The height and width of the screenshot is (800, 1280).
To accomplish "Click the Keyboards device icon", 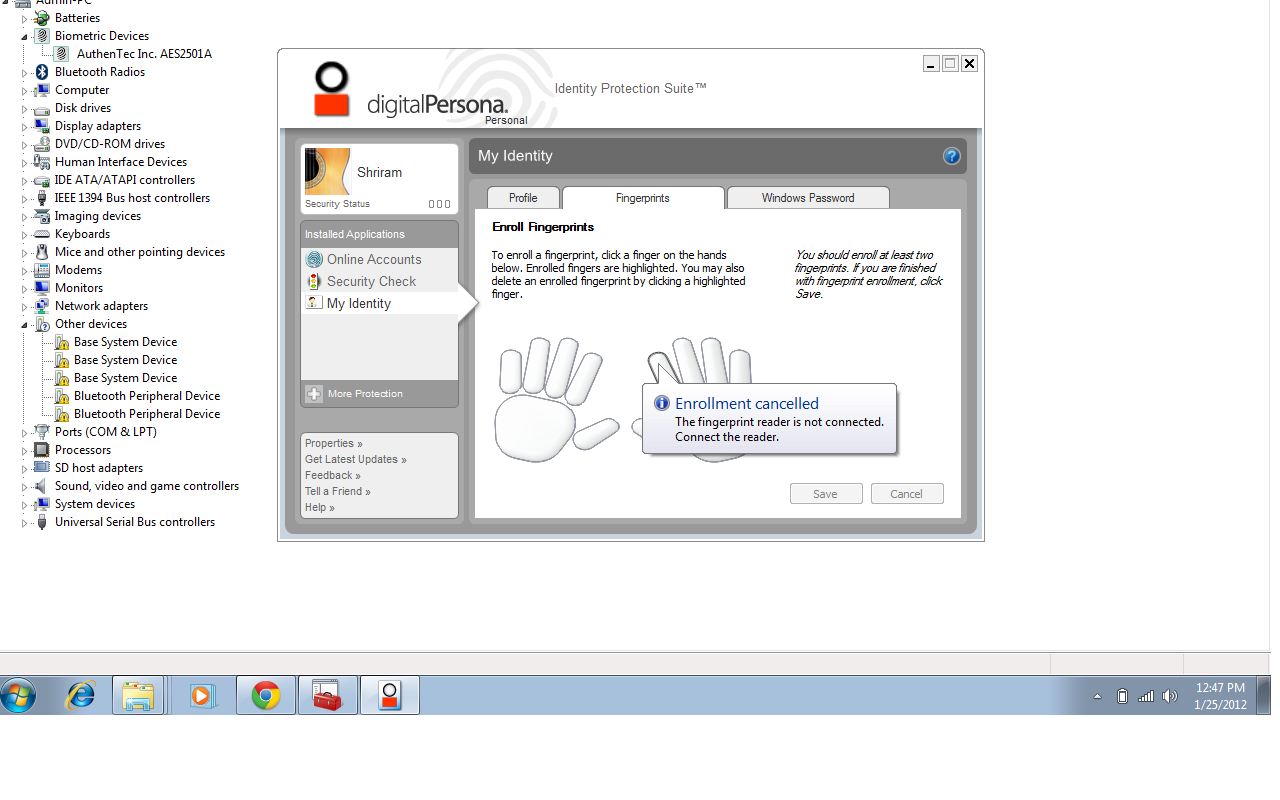I will click(x=42, y=234).
